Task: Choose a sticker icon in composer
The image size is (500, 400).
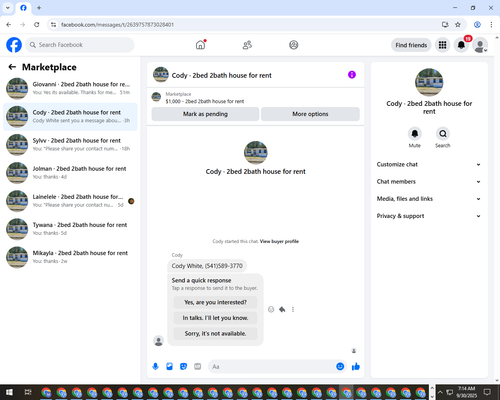Action: pyautogui.click(x=183, y=367)
